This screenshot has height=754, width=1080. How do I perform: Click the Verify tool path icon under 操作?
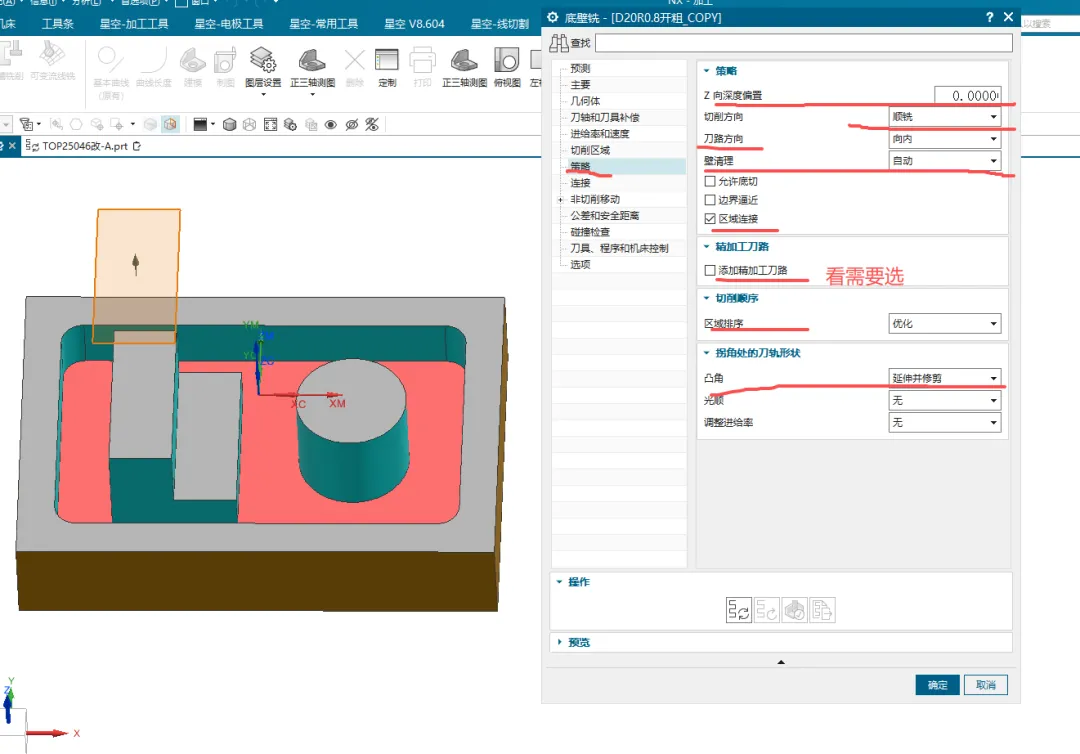pos(794,610)
